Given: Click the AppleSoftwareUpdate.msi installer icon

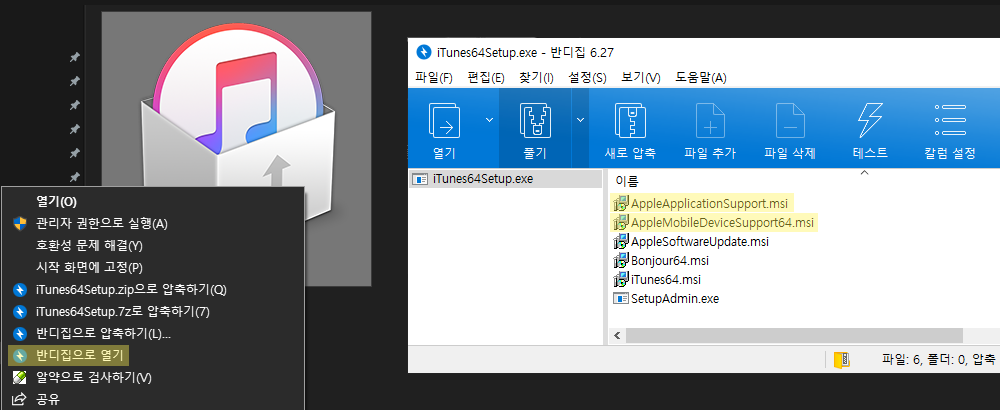Looking at the screenshot, I should [621, 242].
